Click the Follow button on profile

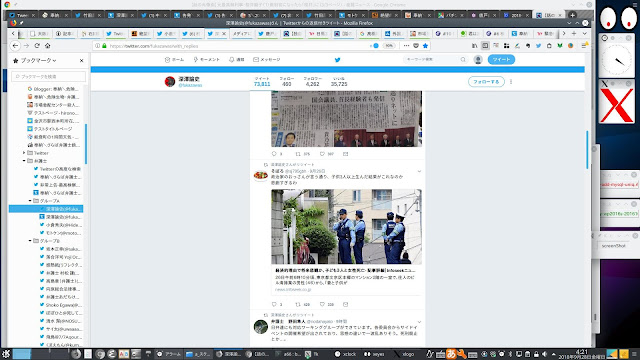click(x=486, y=82)
